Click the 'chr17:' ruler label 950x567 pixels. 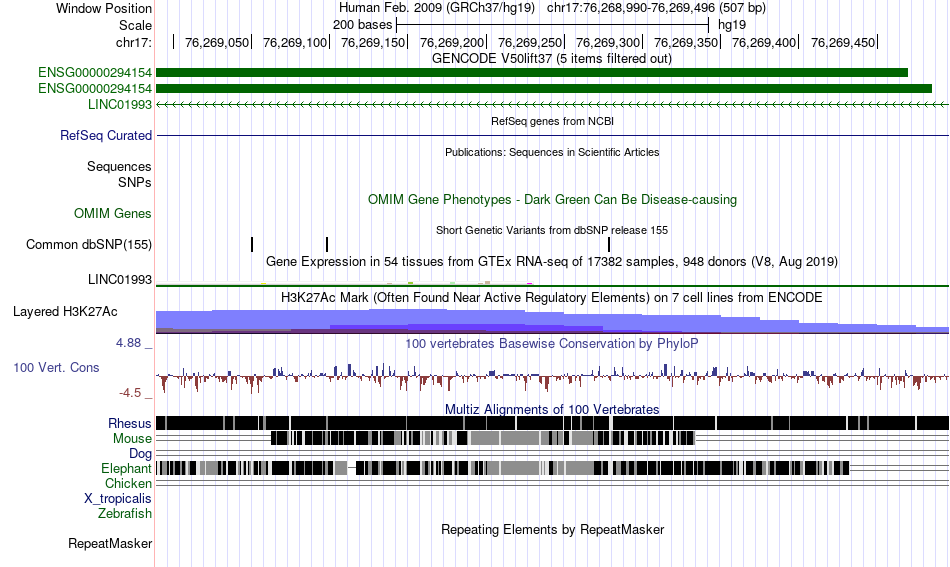point(134,42)
